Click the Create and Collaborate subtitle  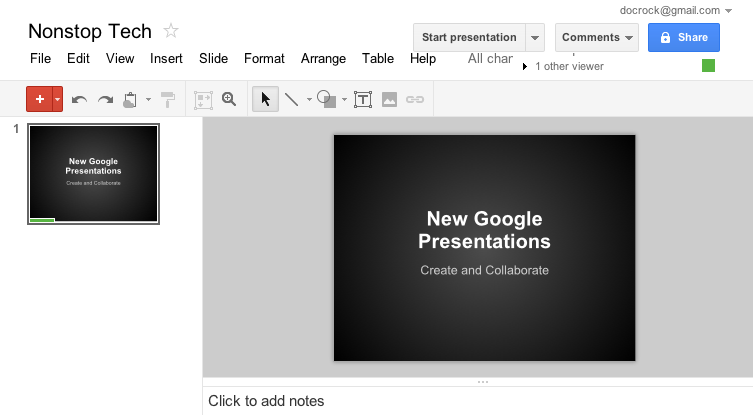(x=484, y=270)
